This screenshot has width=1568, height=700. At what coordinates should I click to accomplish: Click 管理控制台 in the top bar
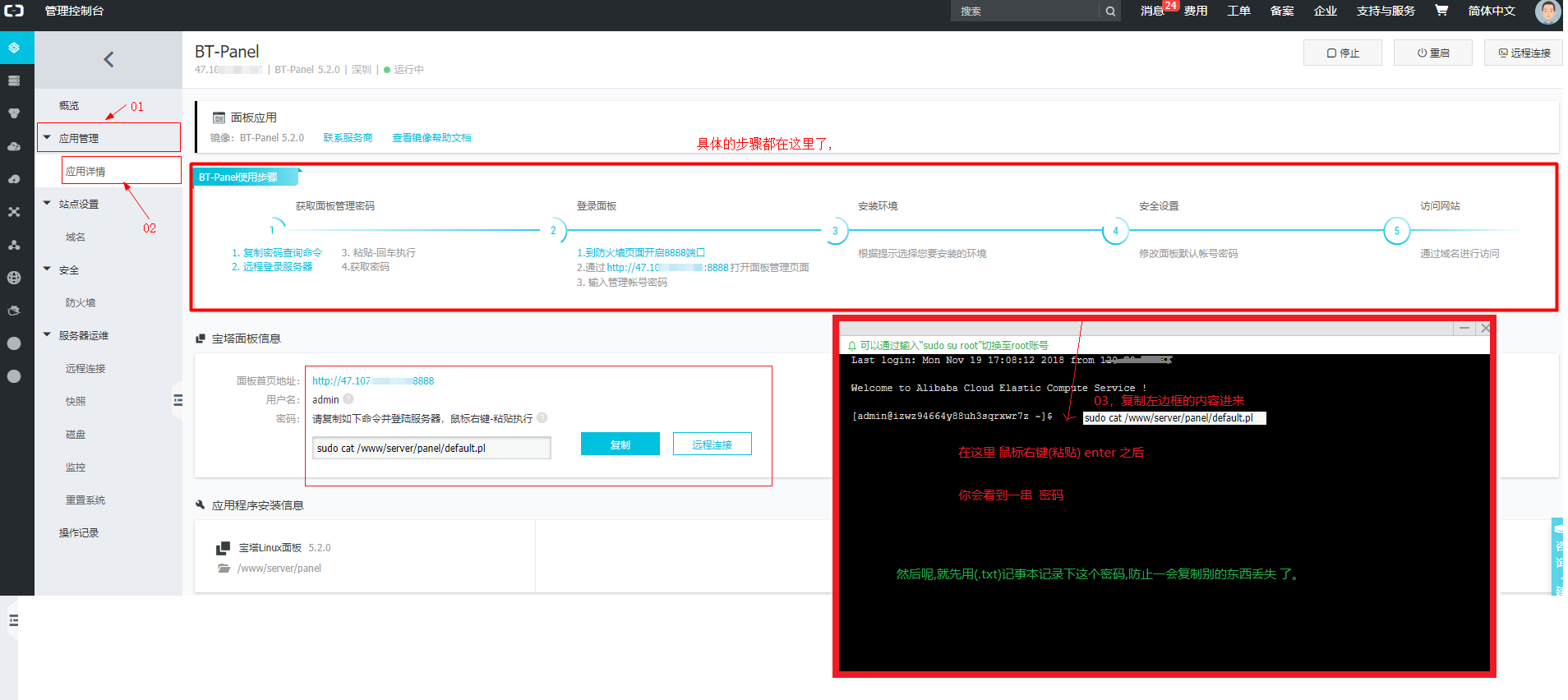tap(74, 11)
